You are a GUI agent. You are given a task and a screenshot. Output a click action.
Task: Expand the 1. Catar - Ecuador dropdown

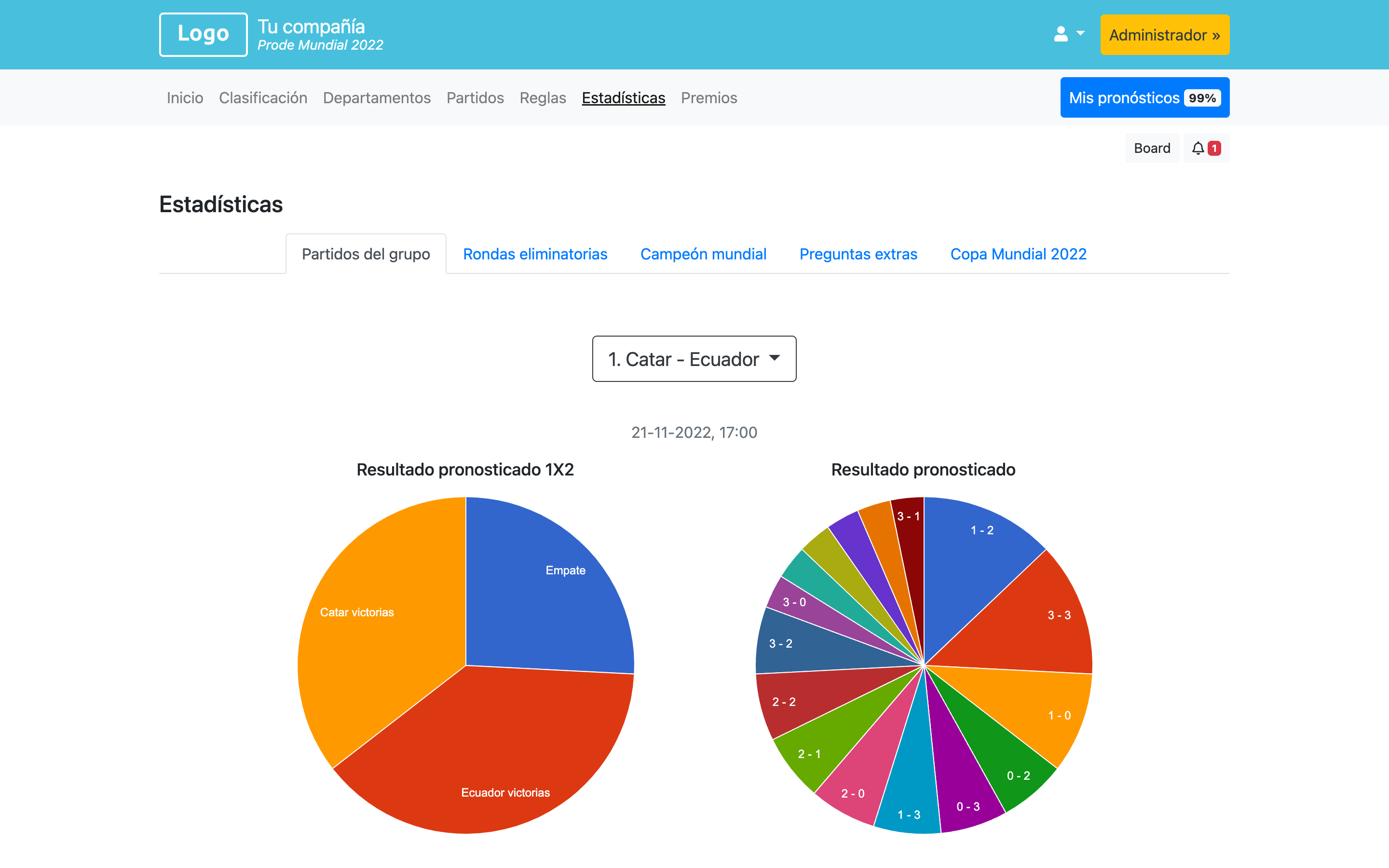[694, 359]
